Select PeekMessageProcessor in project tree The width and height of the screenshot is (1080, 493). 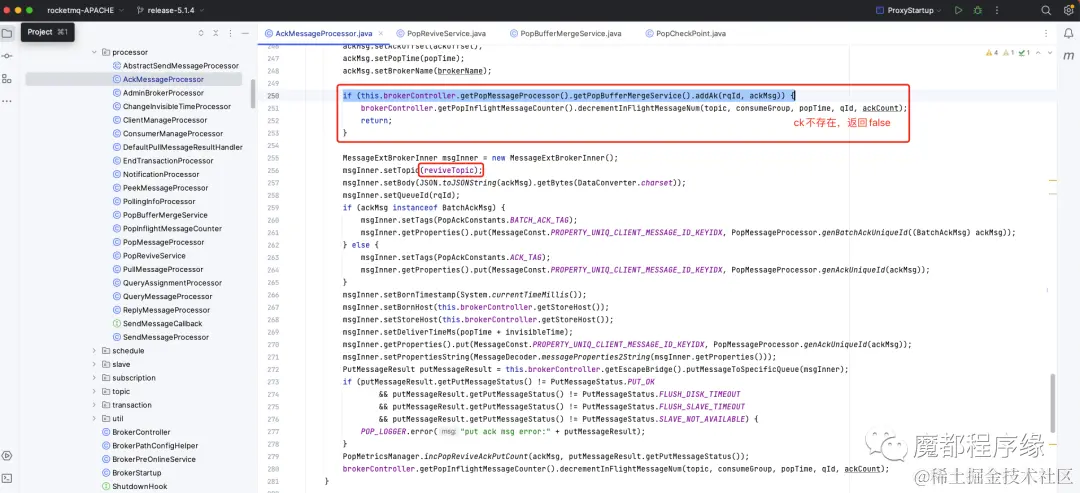(x=165, y=188)
